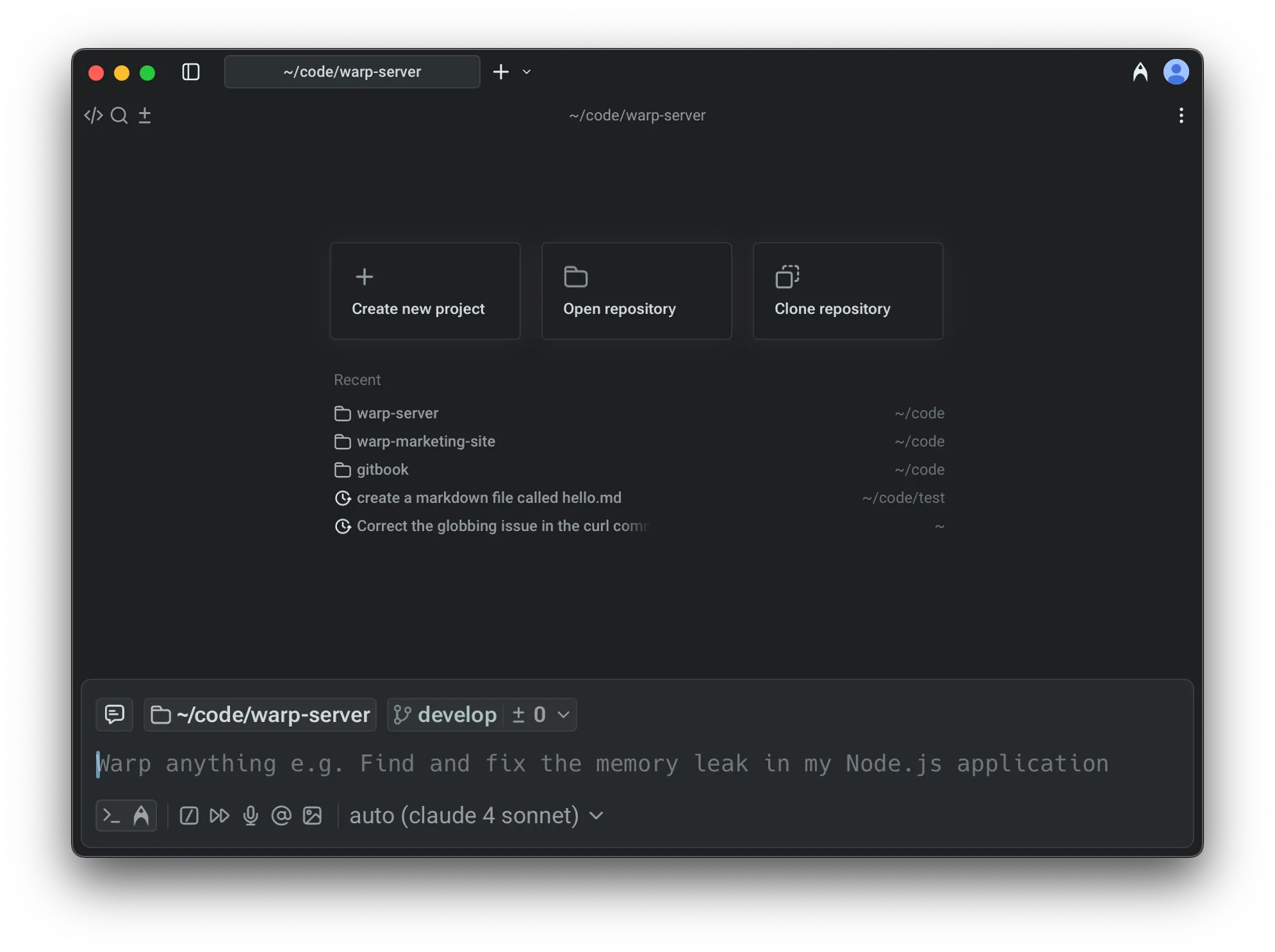The width and height of the screenshot is (1275, 952).
Task: Open recent folder gitbook
Action: point(639,470)
